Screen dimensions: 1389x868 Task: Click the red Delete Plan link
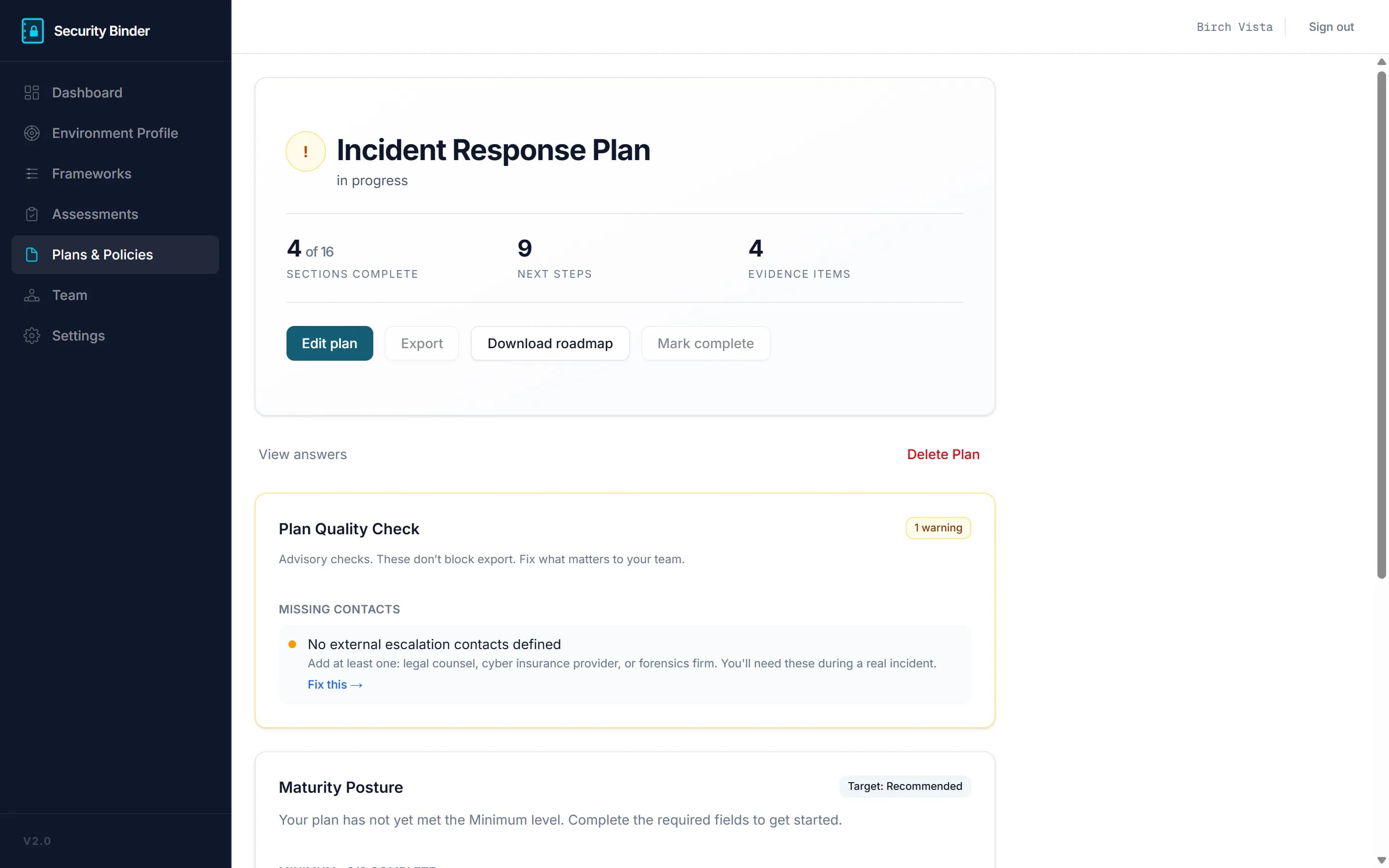tap(943, 454)
